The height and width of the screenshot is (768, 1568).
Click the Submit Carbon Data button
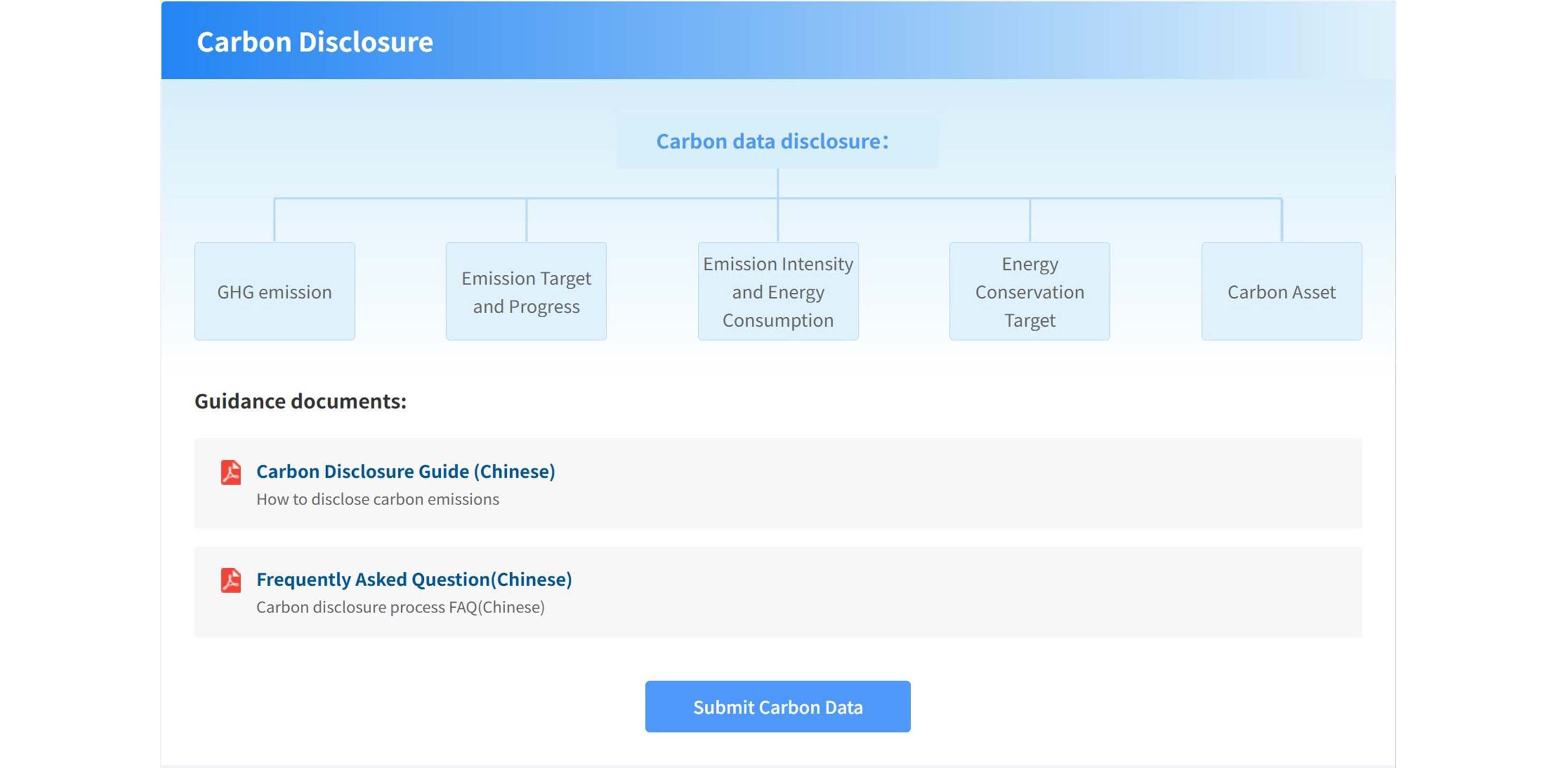point(777,706)
